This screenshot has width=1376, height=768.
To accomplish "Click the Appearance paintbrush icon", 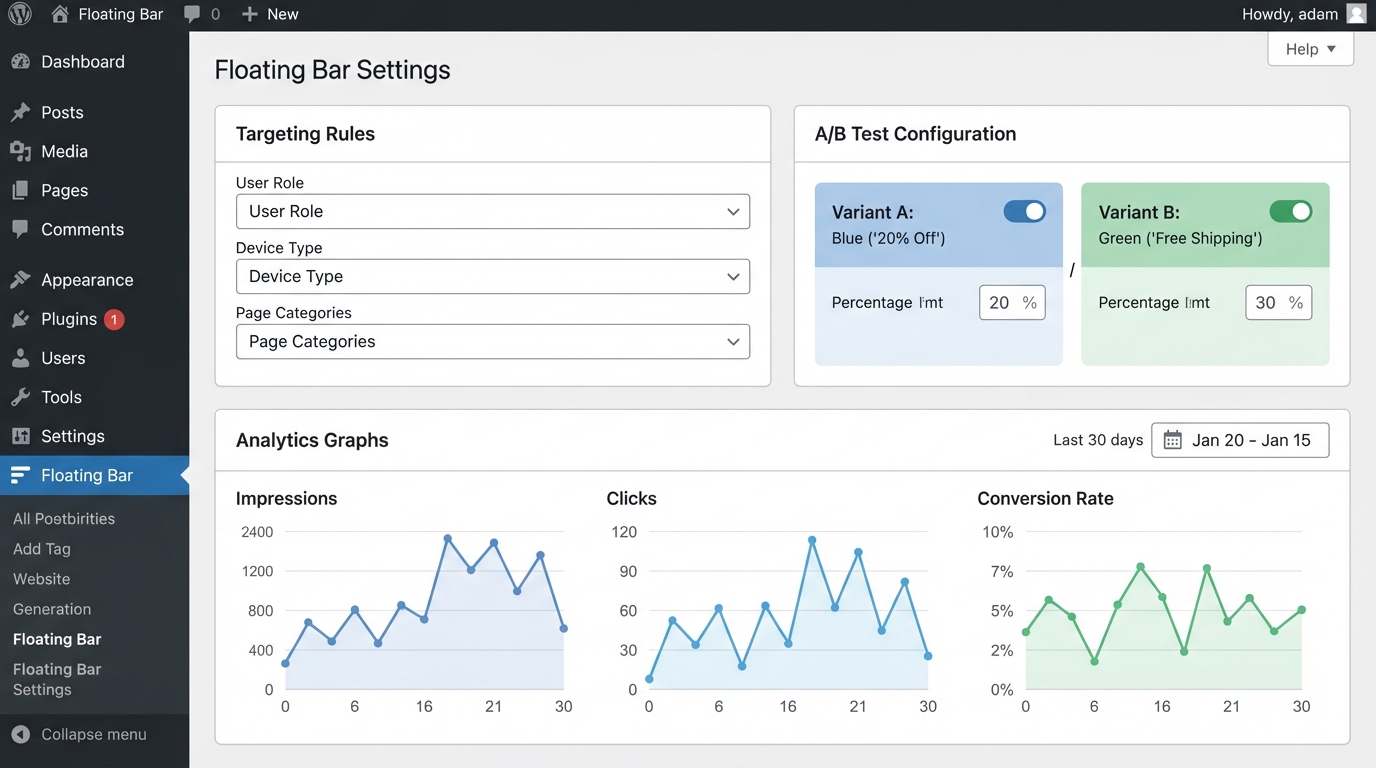I will 22,279.
